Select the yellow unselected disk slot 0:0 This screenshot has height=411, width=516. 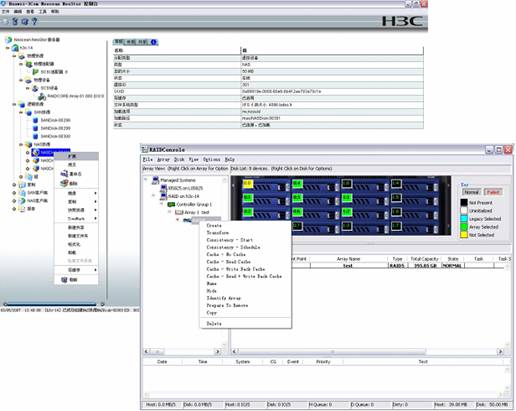pyautogui.click(x=248, y=184)
